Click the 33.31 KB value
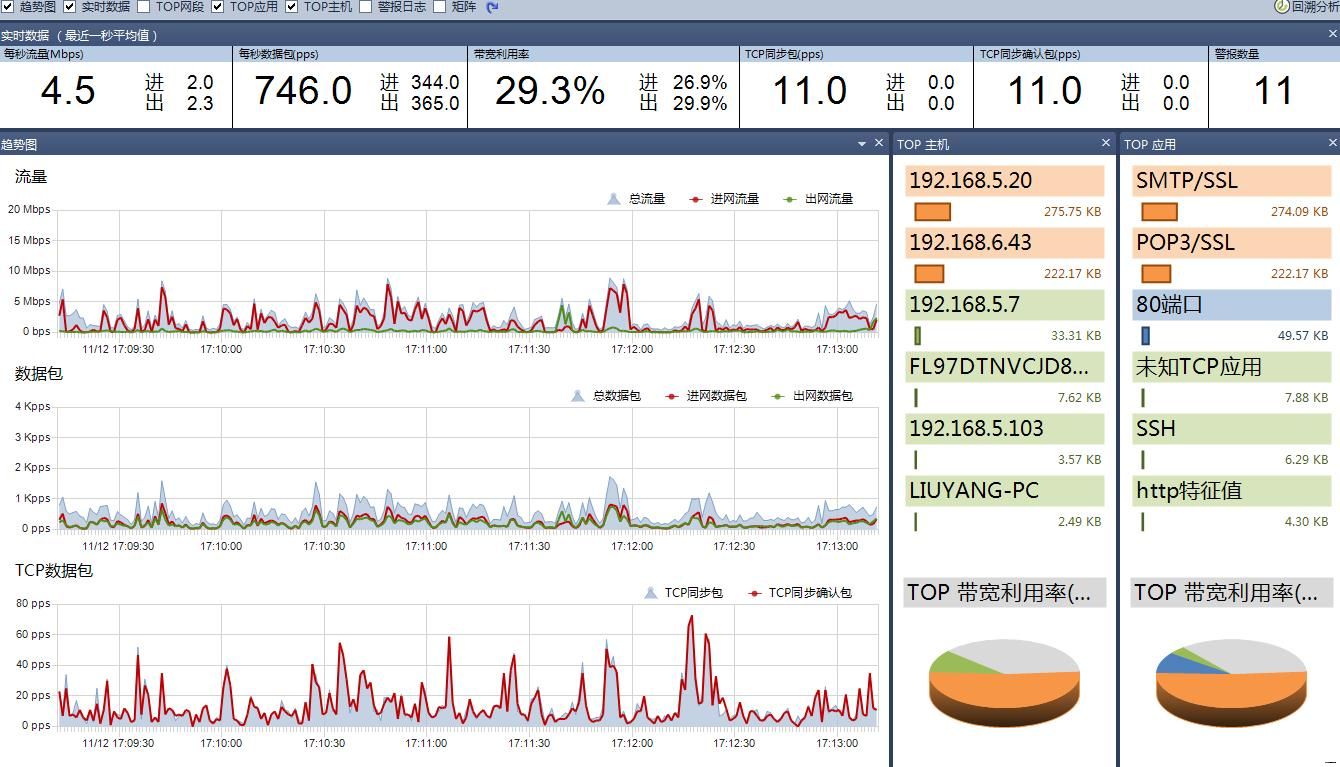 click(1076, 336)
